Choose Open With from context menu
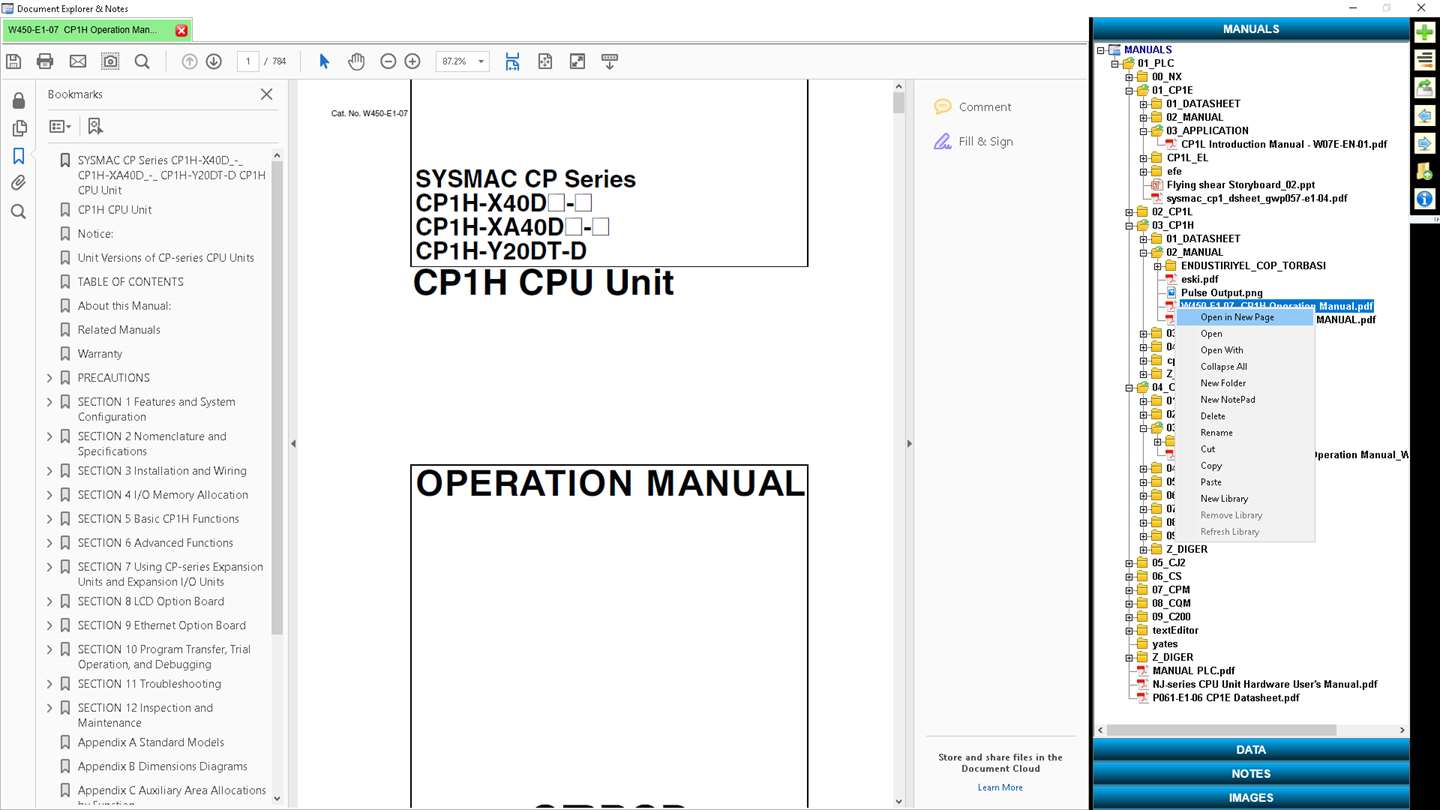Screen dimensions: 1440x810 (1244, 350)
